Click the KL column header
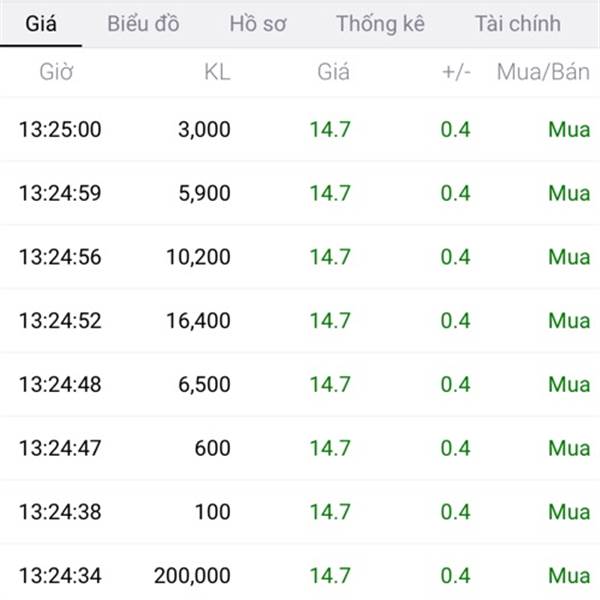 point(217,72)
